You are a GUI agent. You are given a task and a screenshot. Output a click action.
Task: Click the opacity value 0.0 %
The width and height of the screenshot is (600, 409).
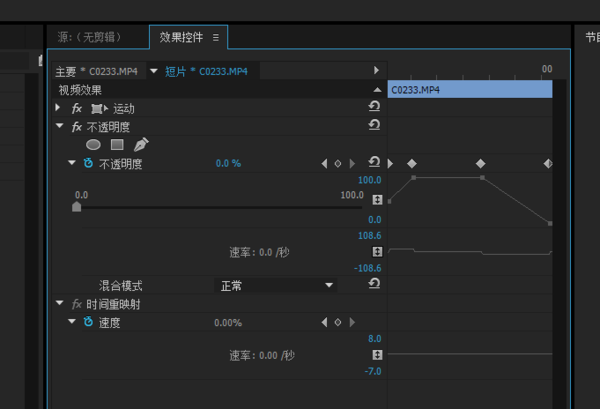[228, 163]
